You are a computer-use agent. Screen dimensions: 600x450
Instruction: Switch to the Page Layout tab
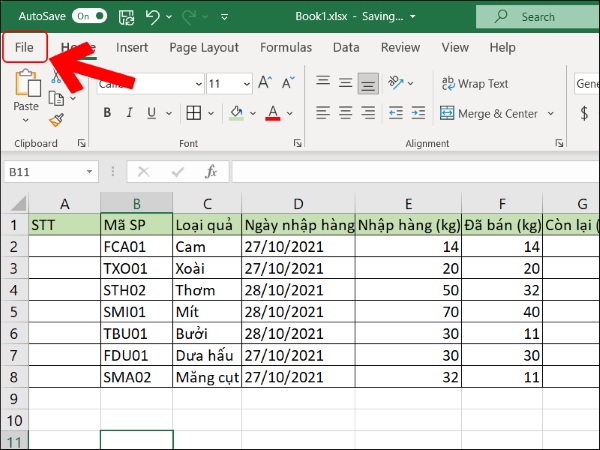tap(203, 47)
